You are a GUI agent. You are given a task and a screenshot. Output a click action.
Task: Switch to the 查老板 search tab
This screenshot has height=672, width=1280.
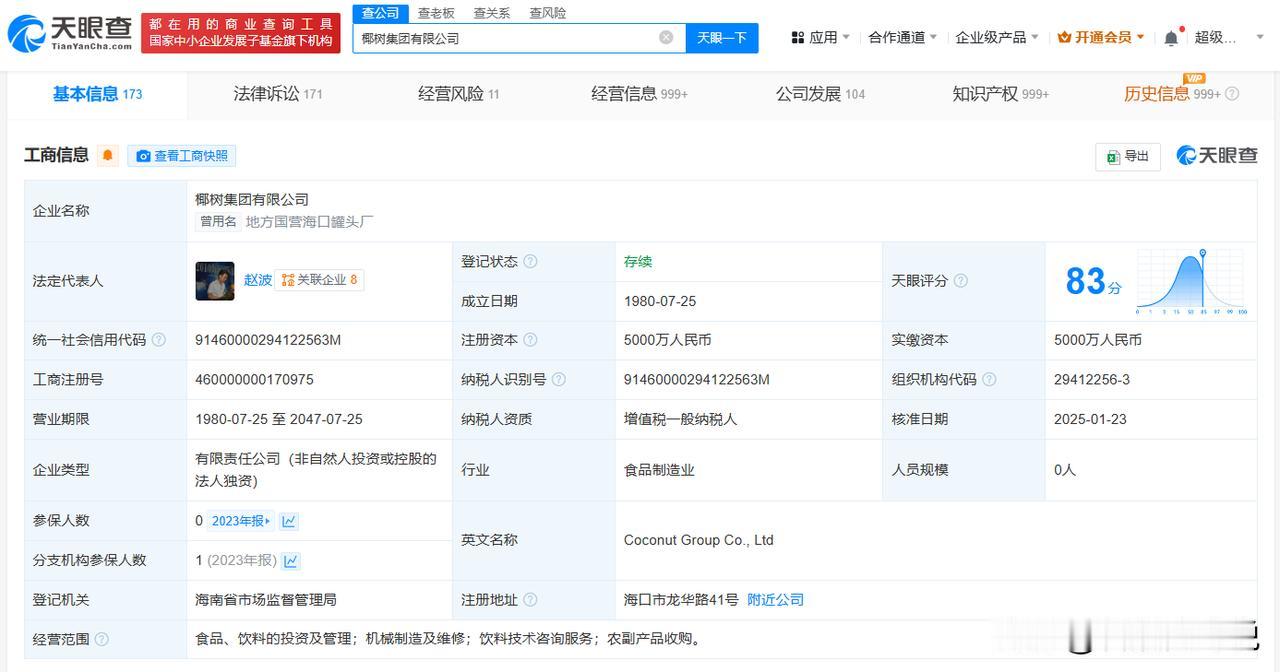pyautogui.click(x=436, y=13)
